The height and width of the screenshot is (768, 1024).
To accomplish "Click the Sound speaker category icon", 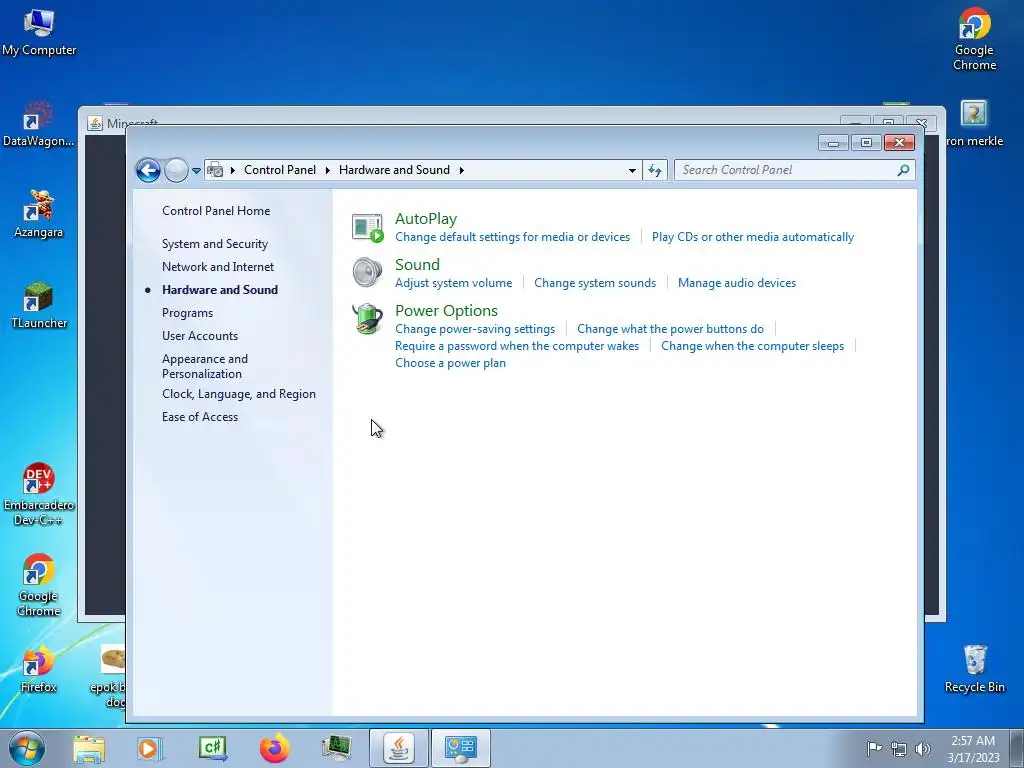I will 367,272.
